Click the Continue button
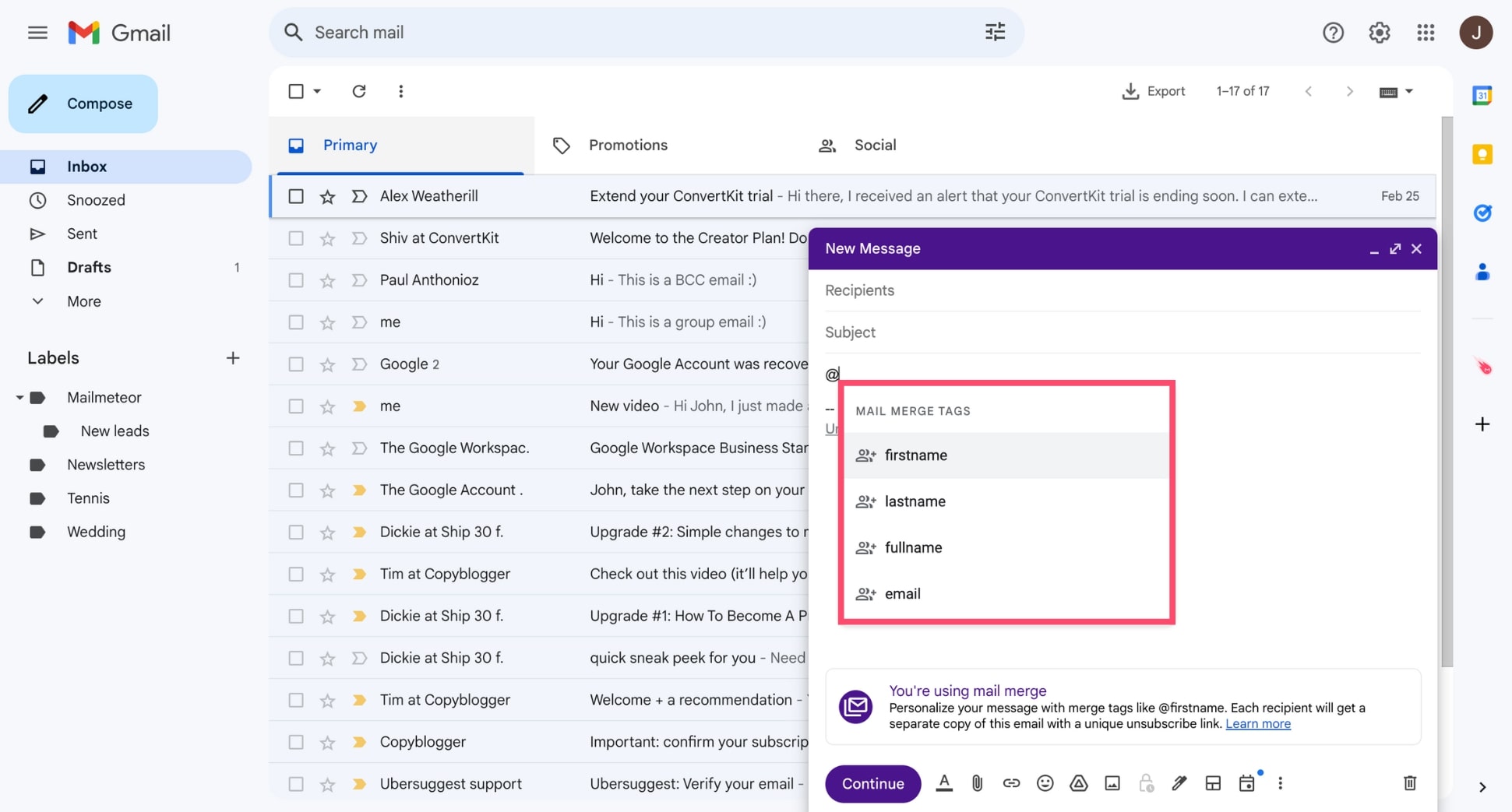This screenshot has height=812, width=1512. [872, 784]
